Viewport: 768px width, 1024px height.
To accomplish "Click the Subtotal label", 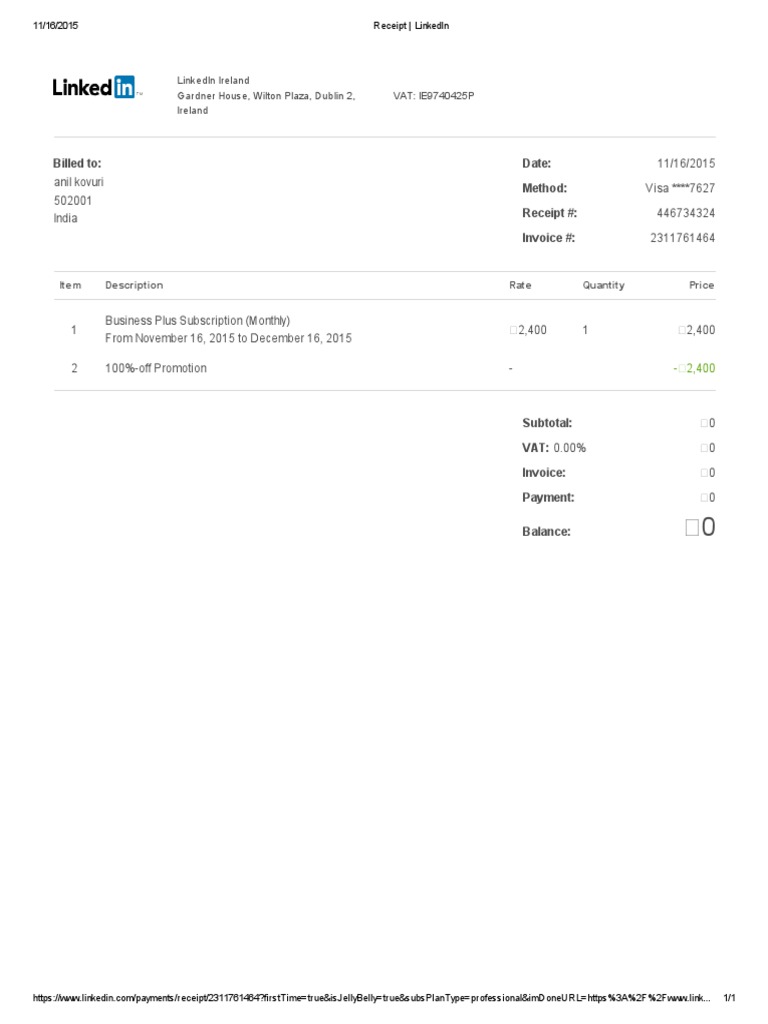I will tap(547, 423).
